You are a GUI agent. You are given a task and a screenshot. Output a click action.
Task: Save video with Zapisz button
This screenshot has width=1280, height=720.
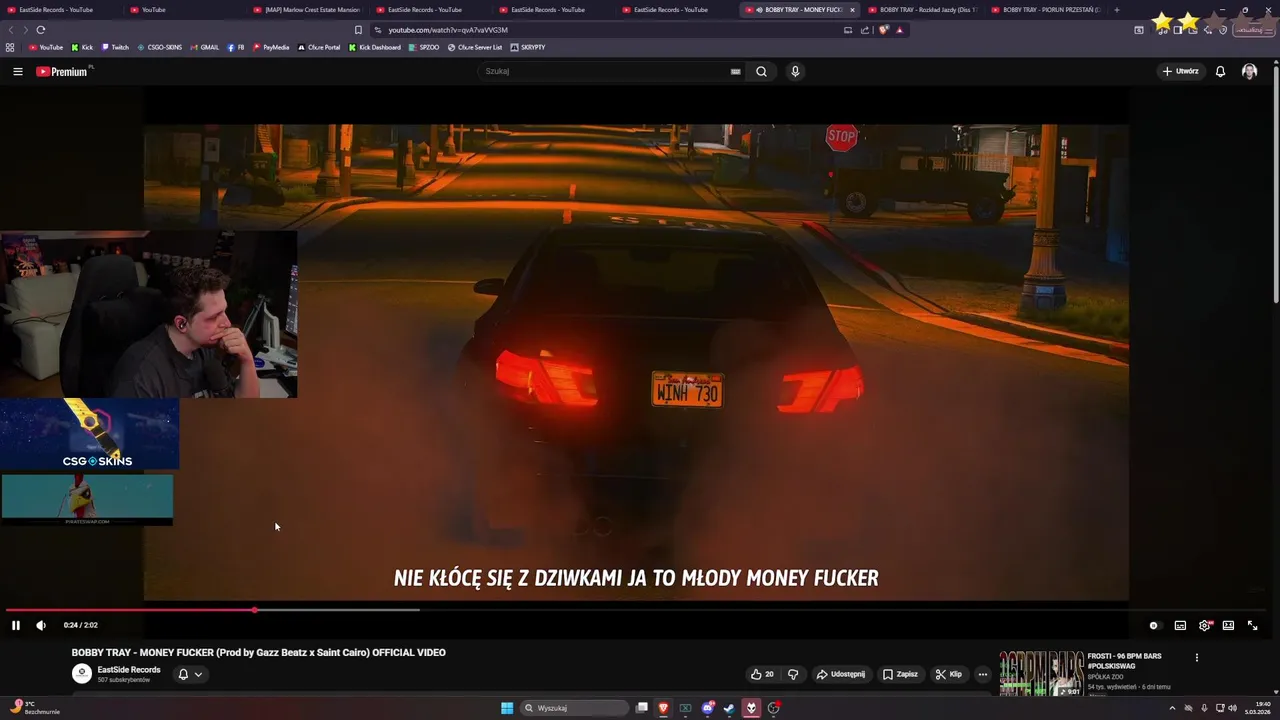900,674
